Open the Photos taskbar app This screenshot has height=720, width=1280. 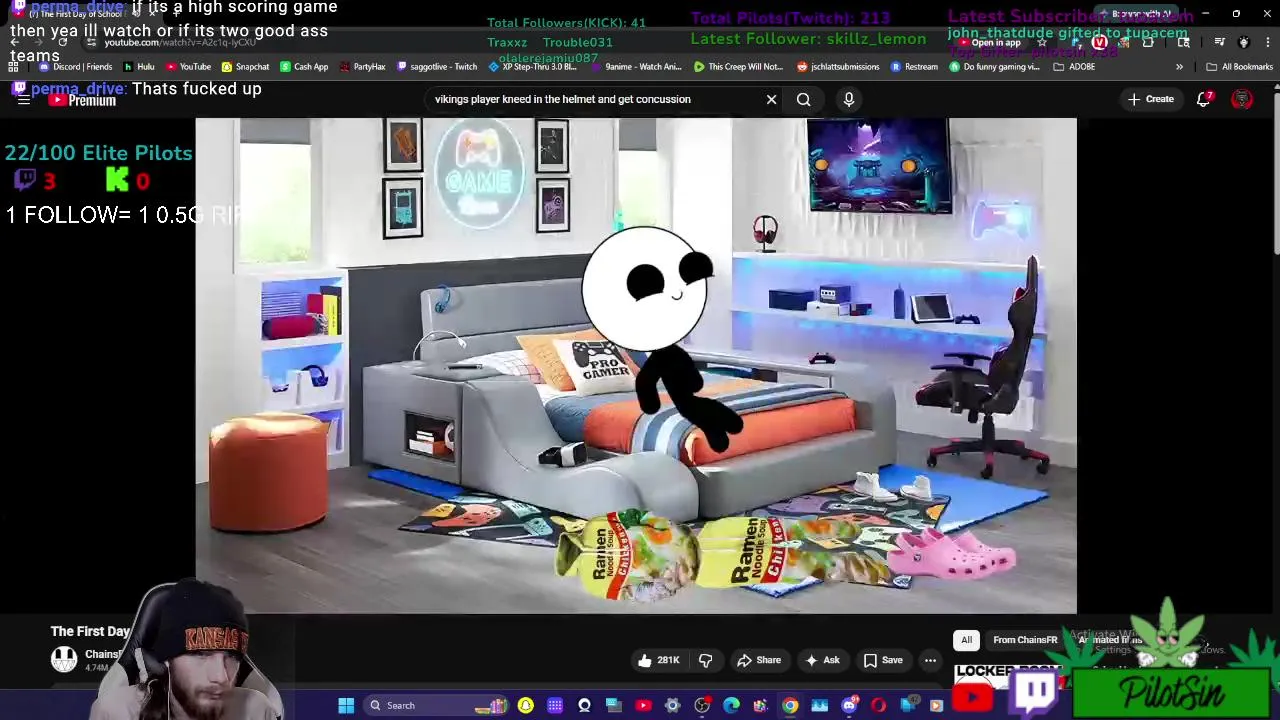click(819, 706)
